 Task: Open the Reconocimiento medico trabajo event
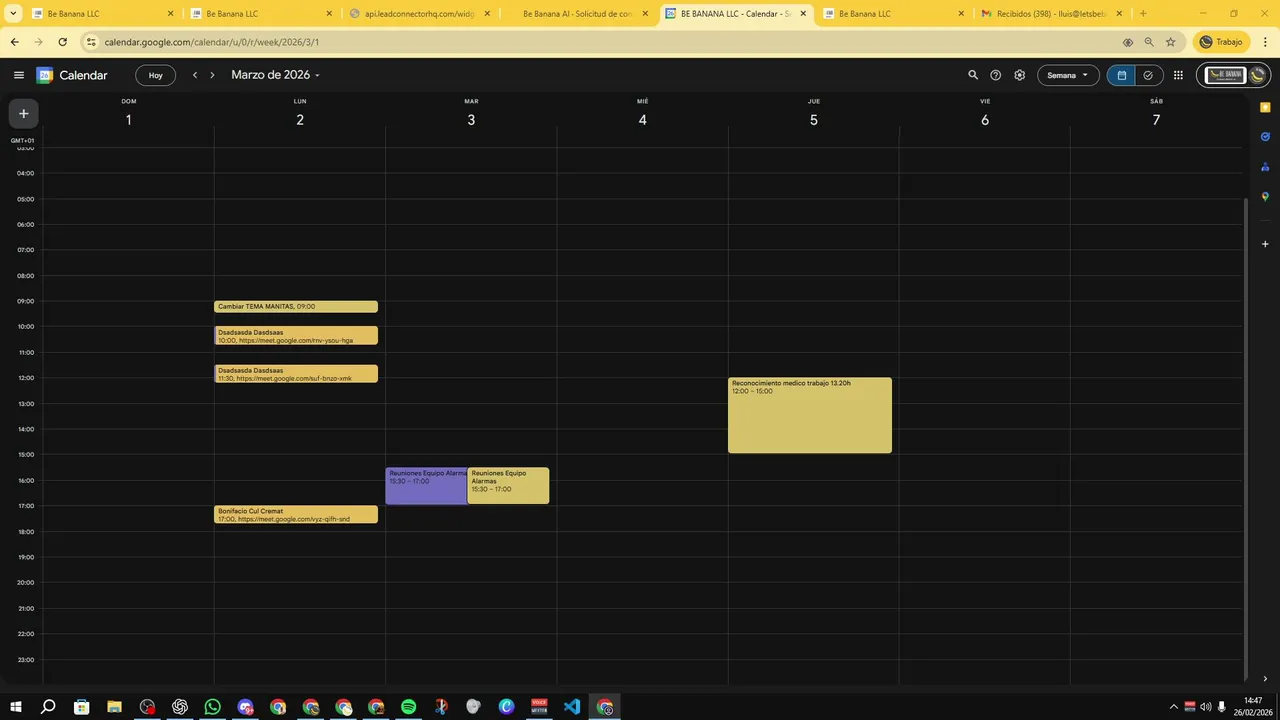point(810,415)
